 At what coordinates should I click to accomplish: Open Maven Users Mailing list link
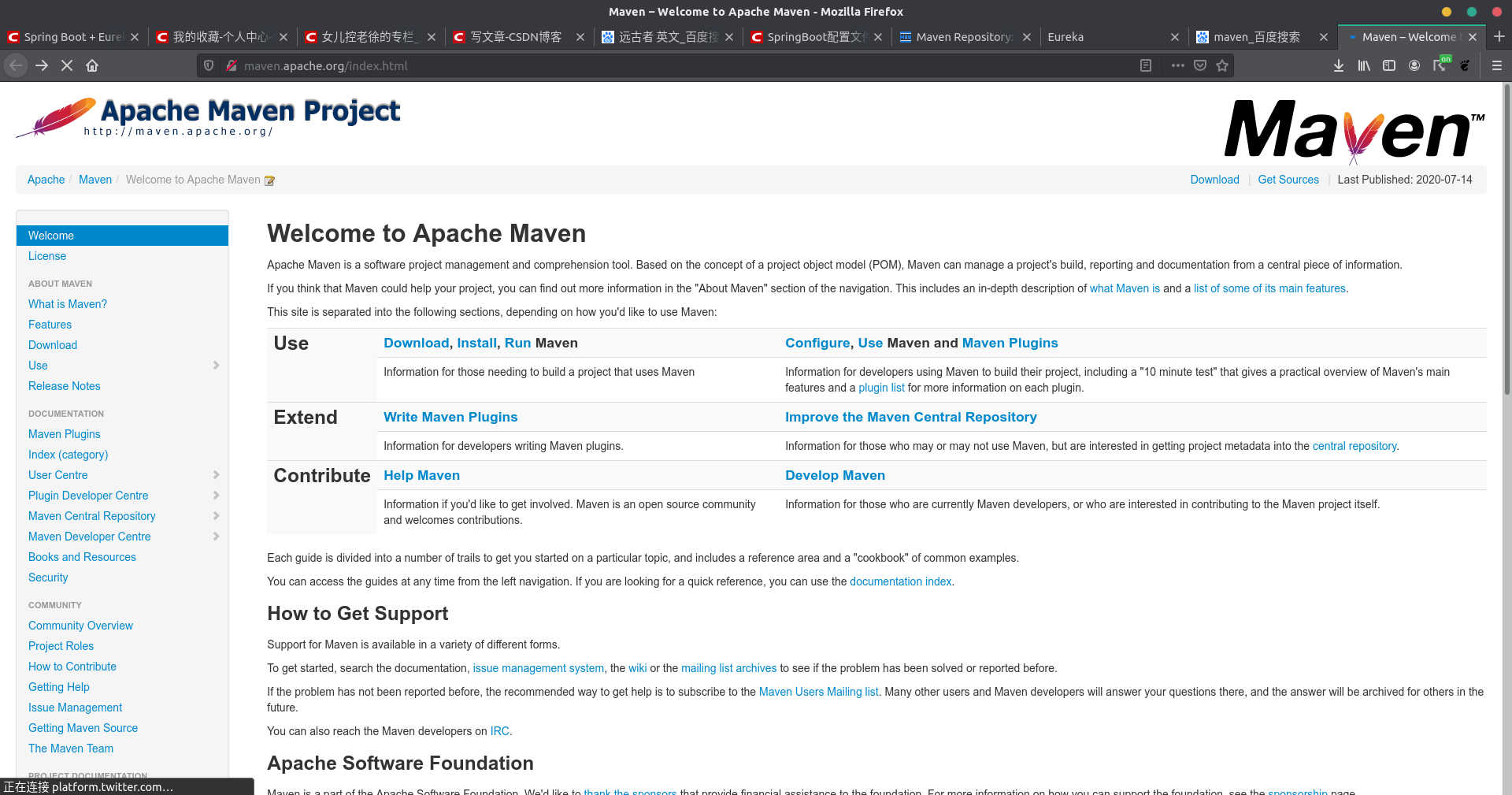click(x=818, y=692)
